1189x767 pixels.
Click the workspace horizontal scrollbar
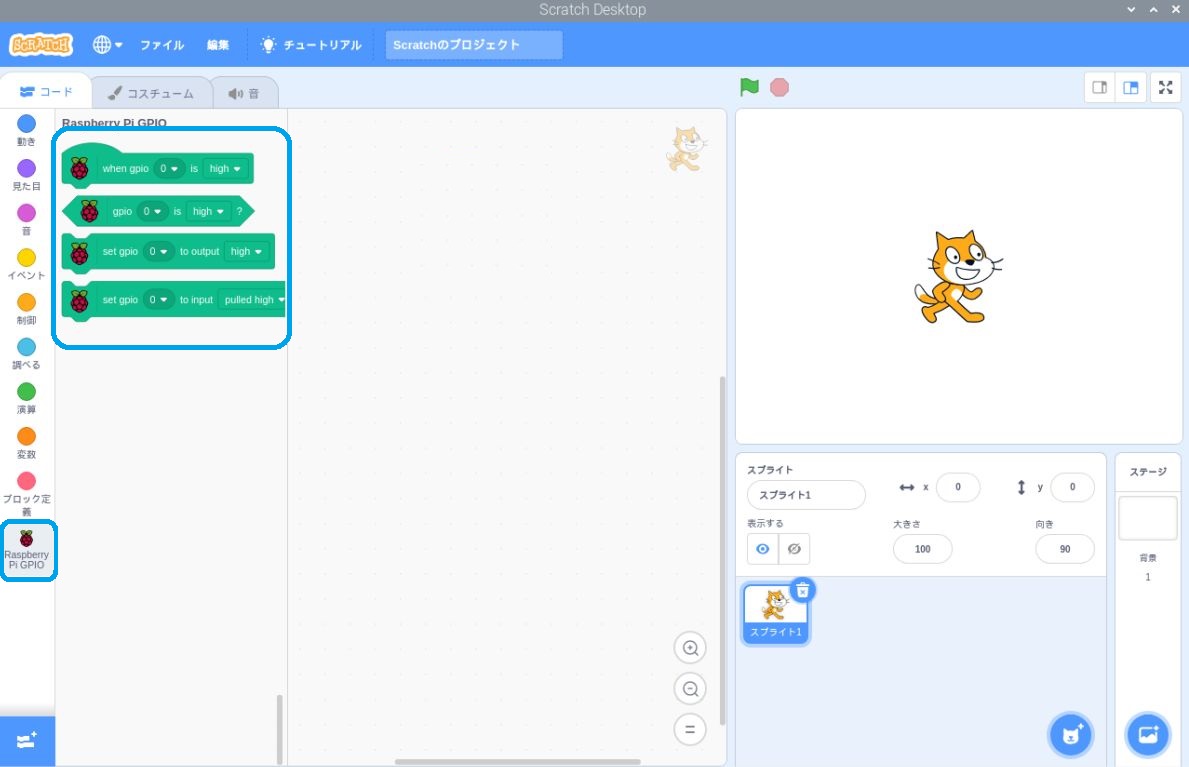(x=518, y=762)
